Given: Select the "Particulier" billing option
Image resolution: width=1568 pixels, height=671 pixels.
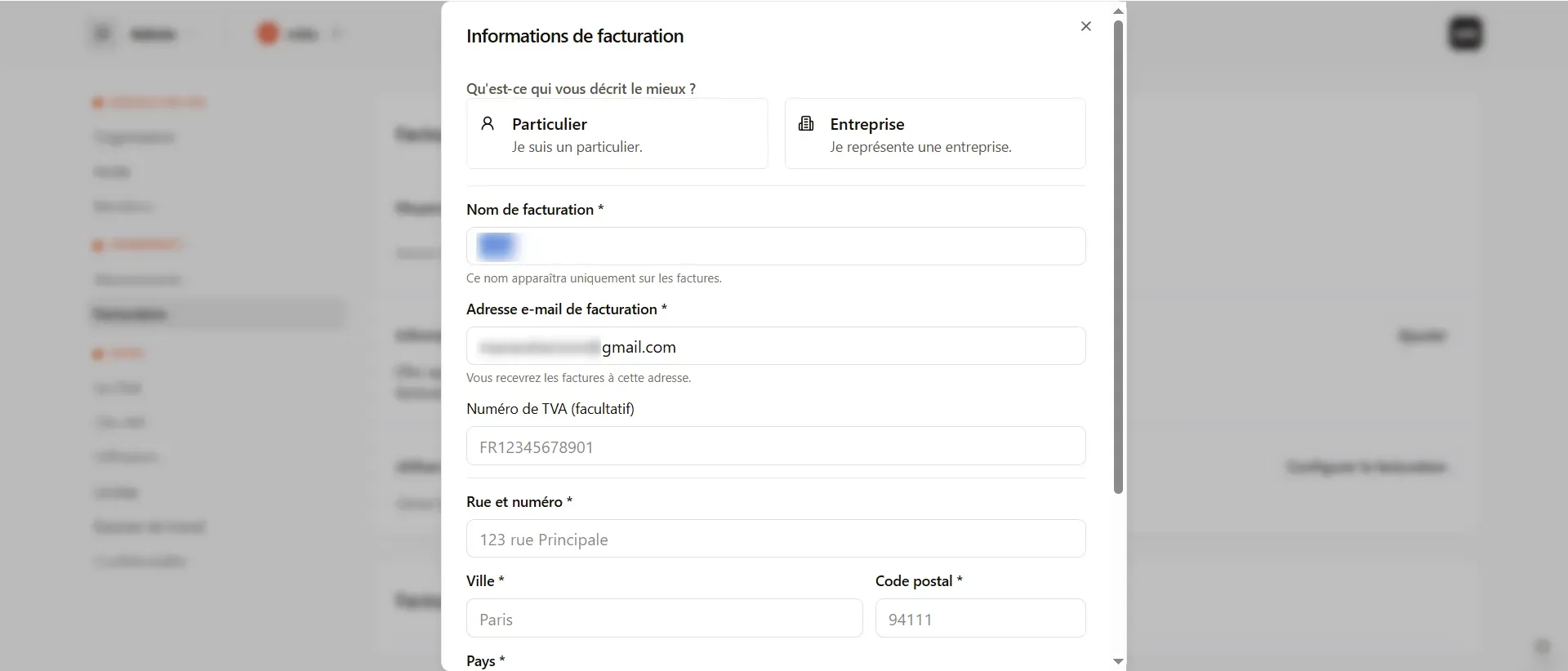Looking at the screenshot, I should 617,133.
